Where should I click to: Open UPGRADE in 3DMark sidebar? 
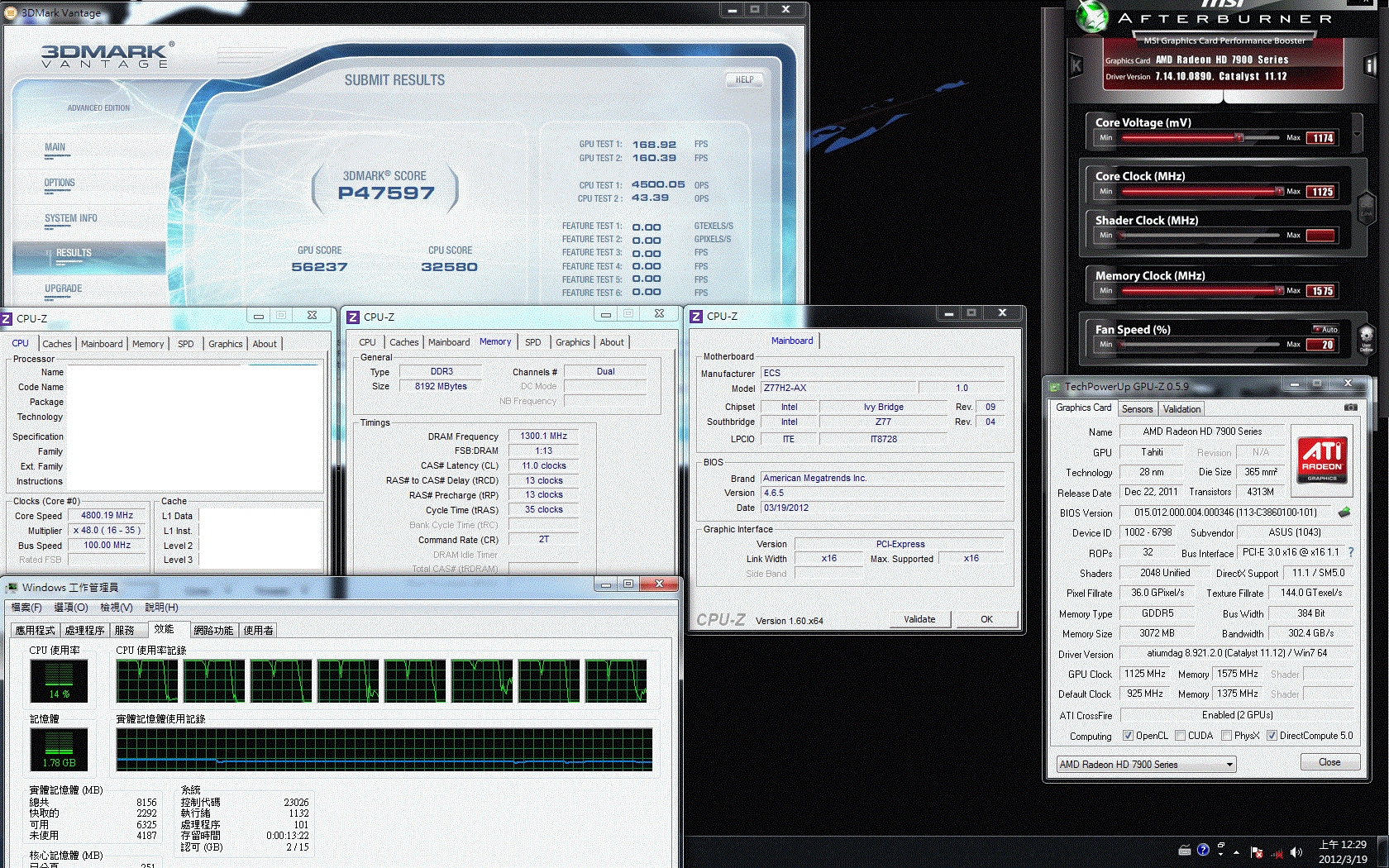[x=64, y=289]
